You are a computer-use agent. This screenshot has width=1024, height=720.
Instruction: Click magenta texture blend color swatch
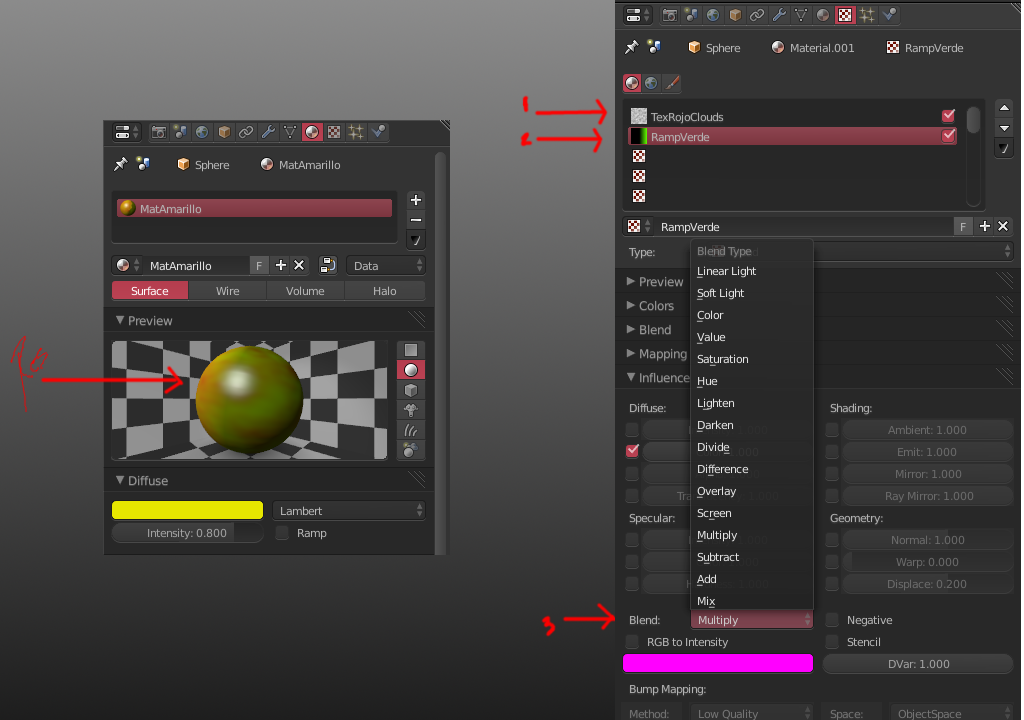tap(718, 663)
